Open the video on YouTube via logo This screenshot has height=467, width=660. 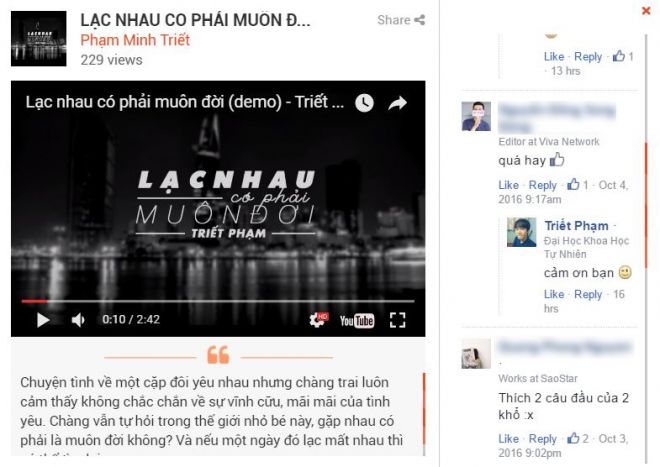(357, 320)
